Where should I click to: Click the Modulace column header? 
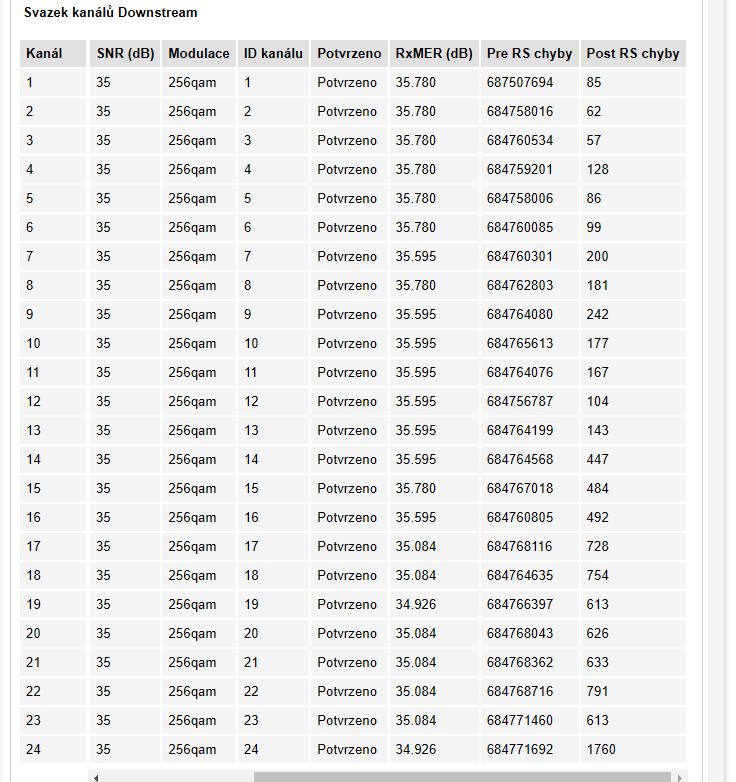click(x=198, y=53)
